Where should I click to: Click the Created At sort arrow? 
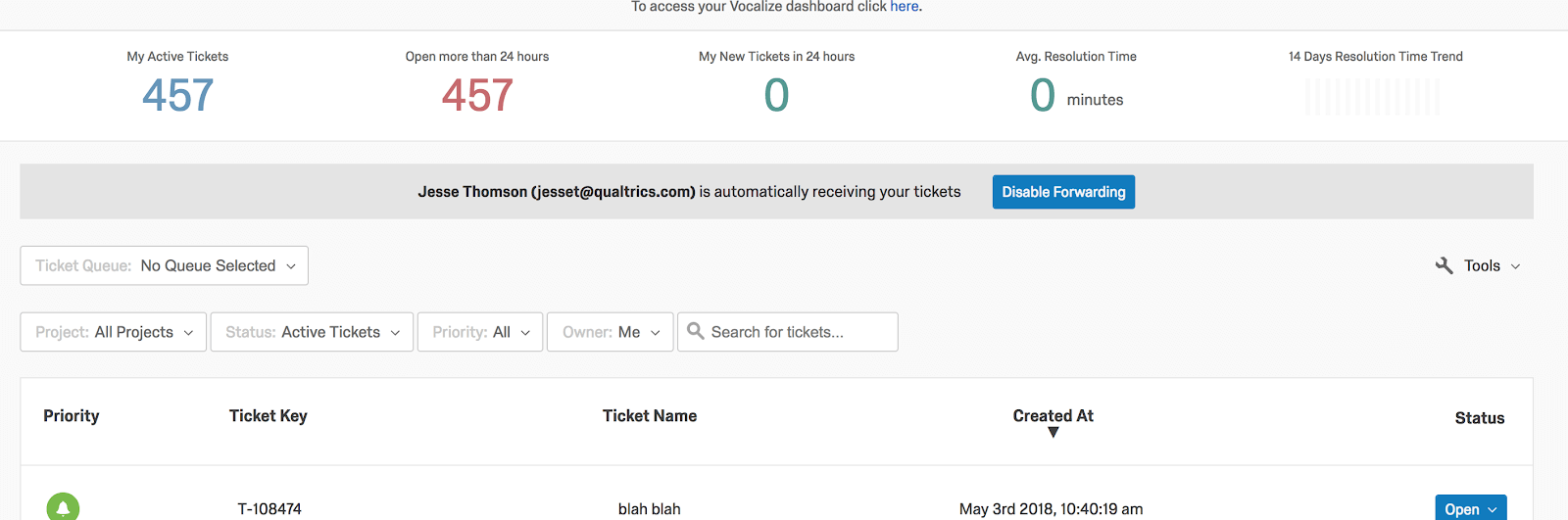click(1053, 433)
